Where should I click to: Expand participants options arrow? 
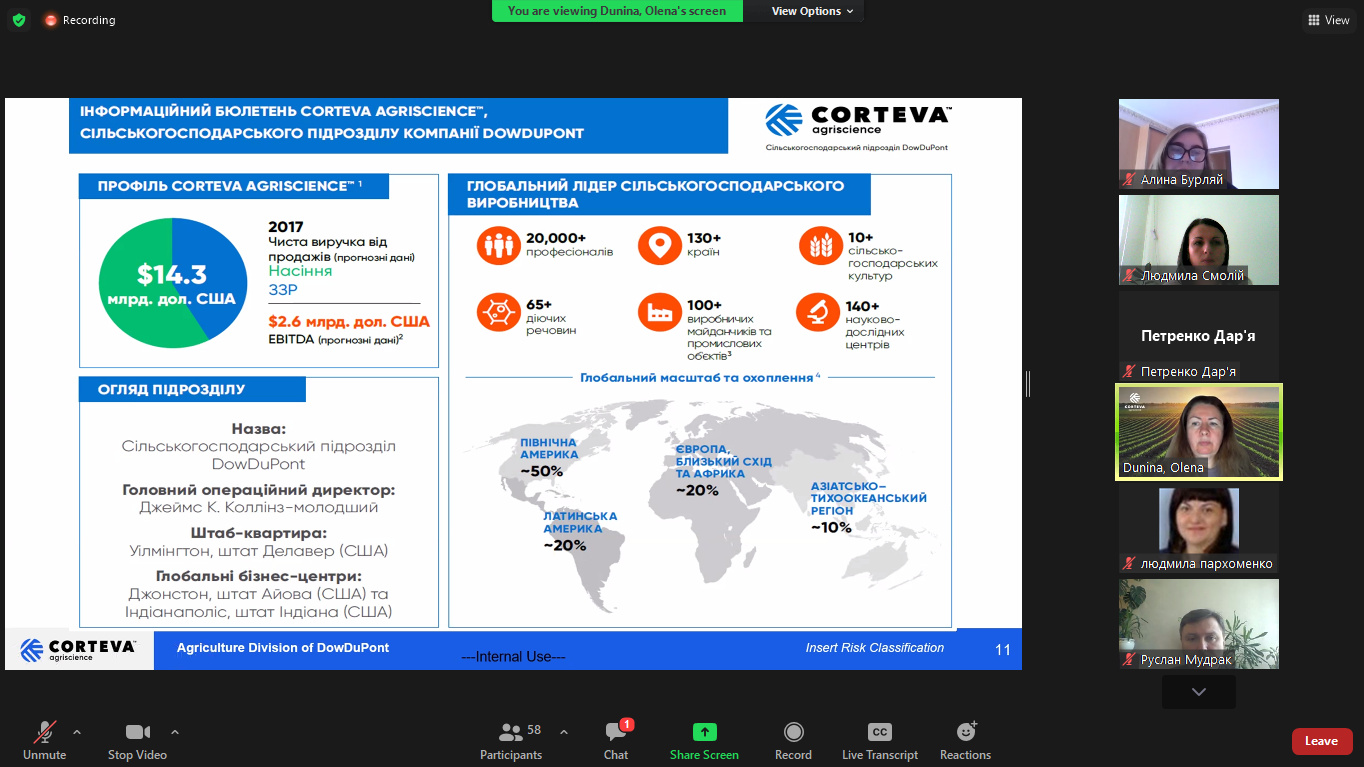(563, 732)
